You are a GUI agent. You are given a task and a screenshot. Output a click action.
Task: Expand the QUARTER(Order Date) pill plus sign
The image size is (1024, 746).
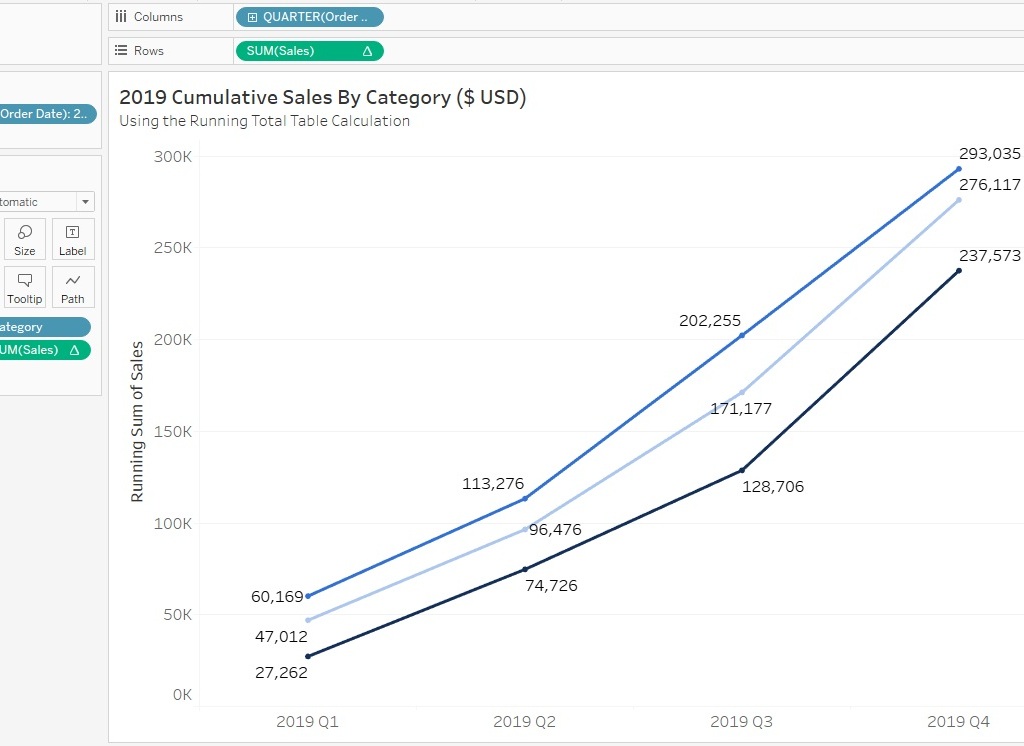(252, 17)
